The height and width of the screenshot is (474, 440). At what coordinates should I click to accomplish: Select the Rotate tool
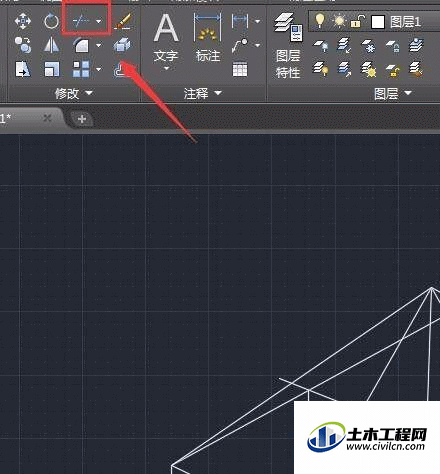51,21
